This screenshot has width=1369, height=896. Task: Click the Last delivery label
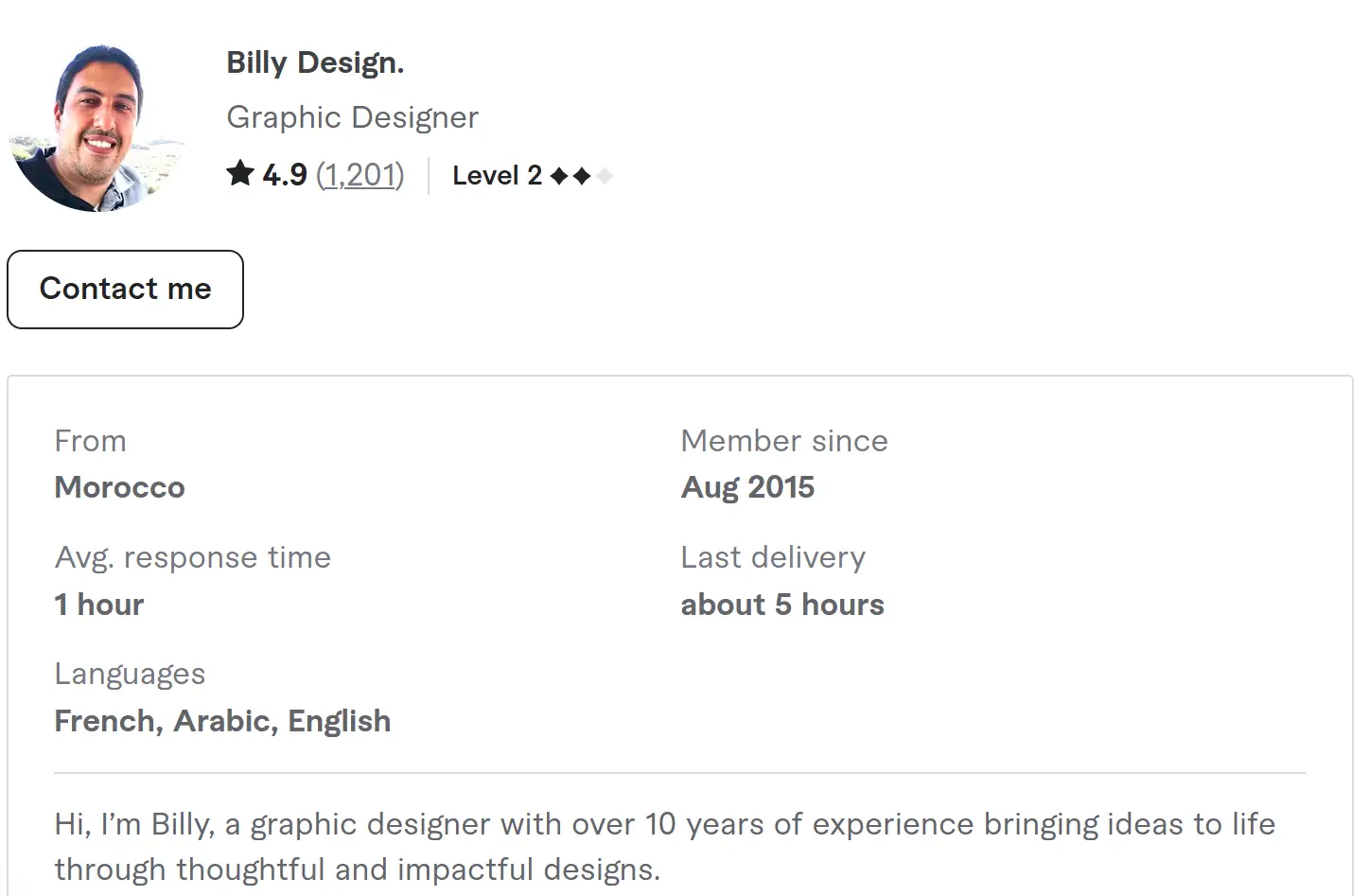coord(773,557)
